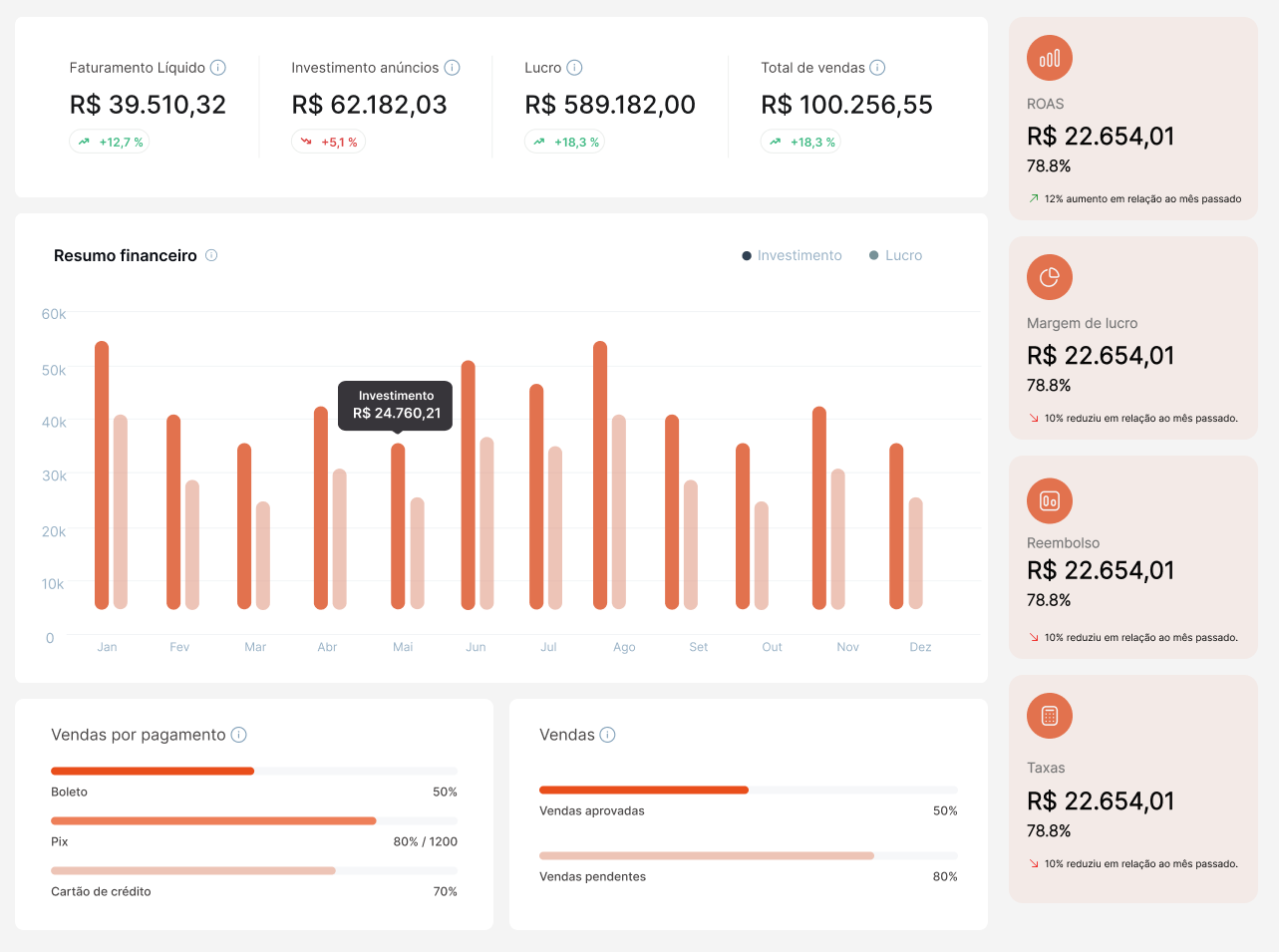Screen dimensions: 1279x952
Task: Click the Cartão de crédito progress bar
Action: [254, 870]
